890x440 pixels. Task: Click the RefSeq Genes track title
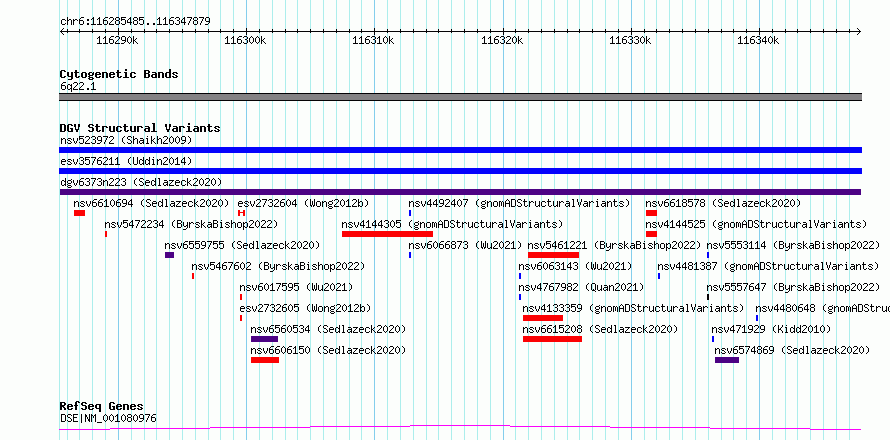pyautogui.click(x=102, y=407)
